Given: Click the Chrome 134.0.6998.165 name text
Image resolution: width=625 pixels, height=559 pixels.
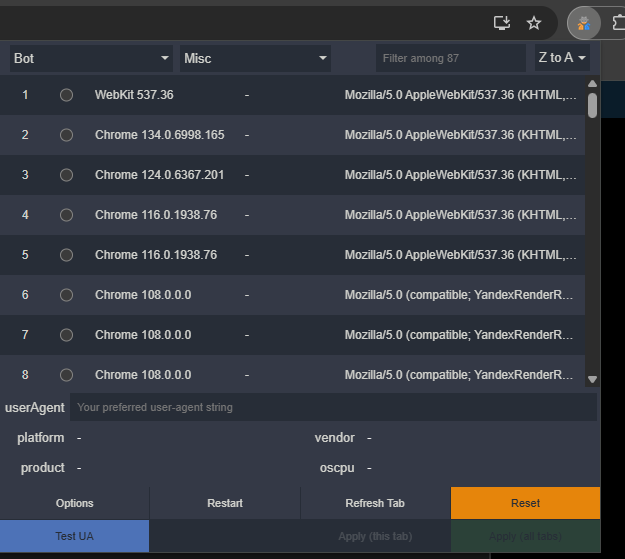Looking at the screenshot, I should [x=159, y=135].
